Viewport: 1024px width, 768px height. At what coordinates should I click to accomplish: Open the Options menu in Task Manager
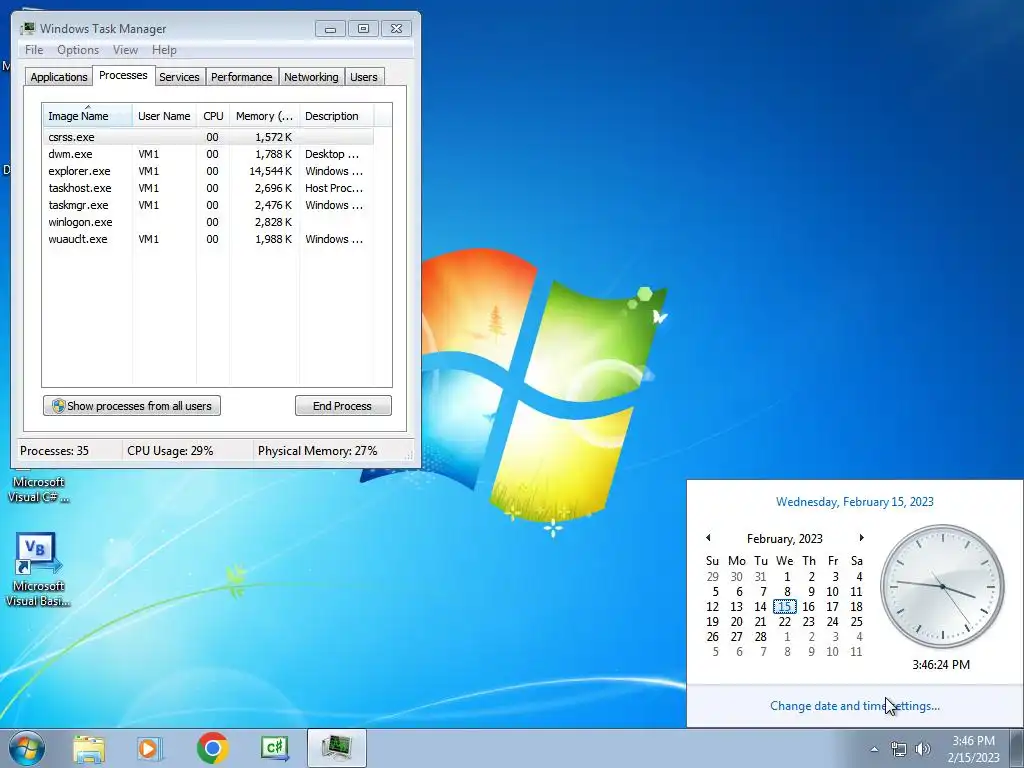pos(78,50)
